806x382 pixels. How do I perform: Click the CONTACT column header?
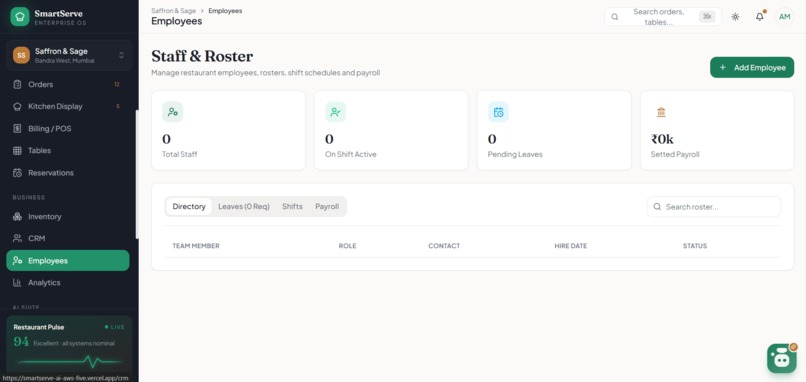[444, 246]
